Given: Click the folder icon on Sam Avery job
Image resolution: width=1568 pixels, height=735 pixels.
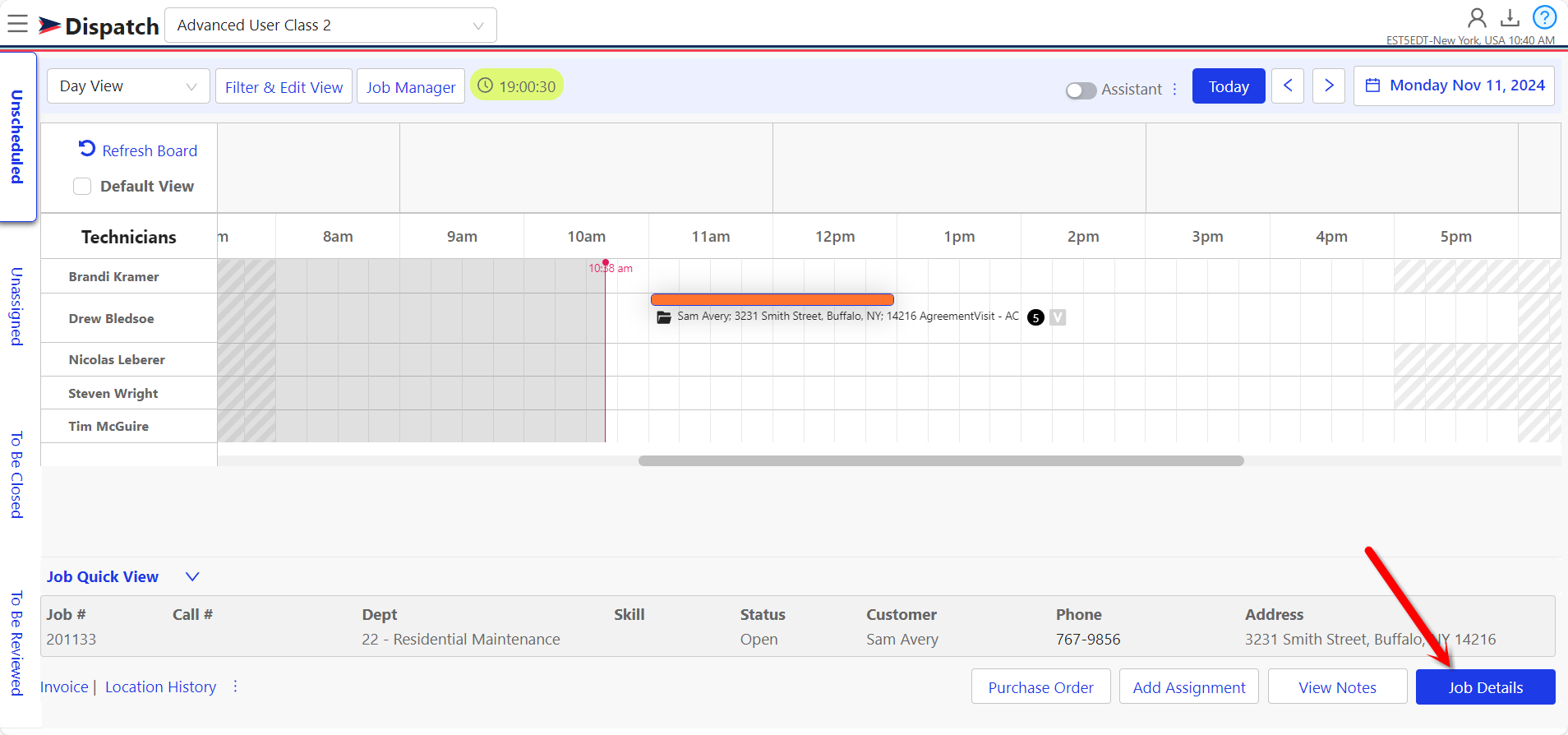Looking at the screenshot, I should coord(664,317).
